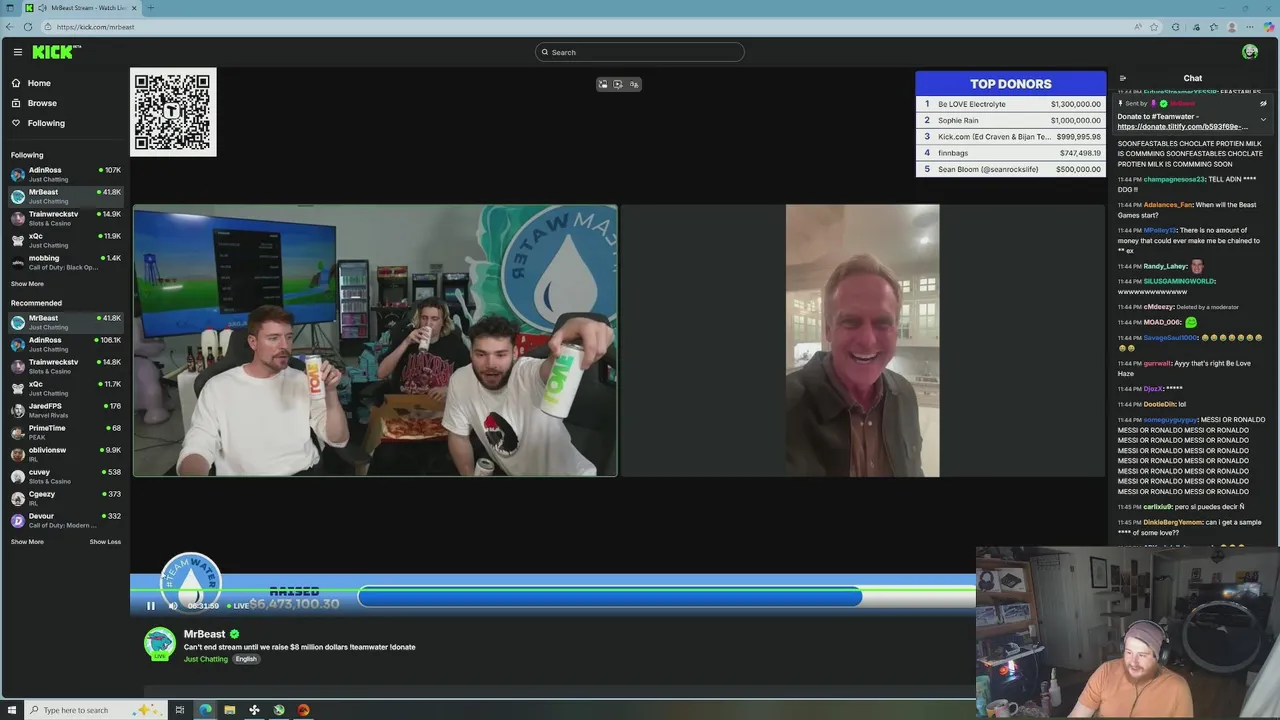The image size is (1280, 720).
Task: Open the Kick hamburger menu
Action: point(17,52)
